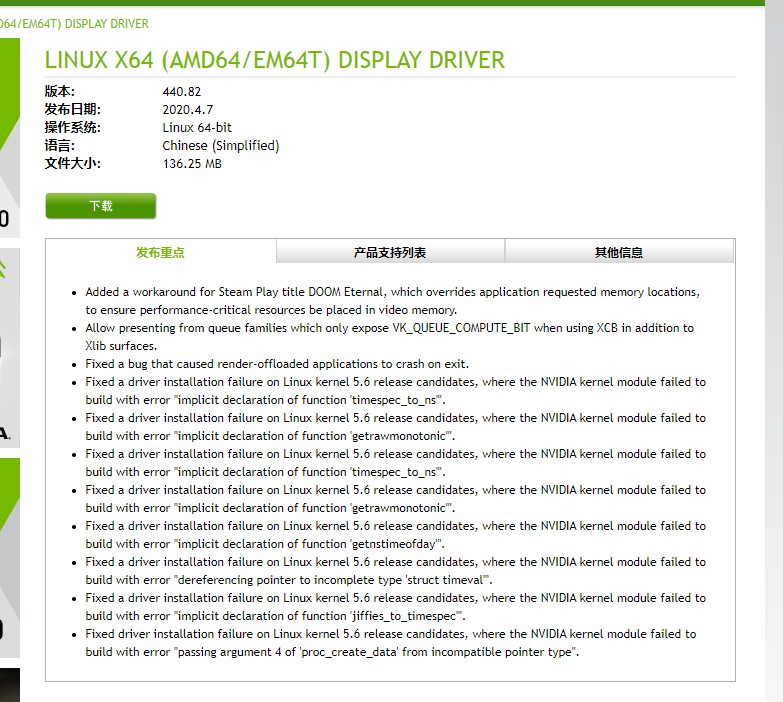Click the operating system value Linux 64-bit
783x702 pixels.
[x=197, y=128]
